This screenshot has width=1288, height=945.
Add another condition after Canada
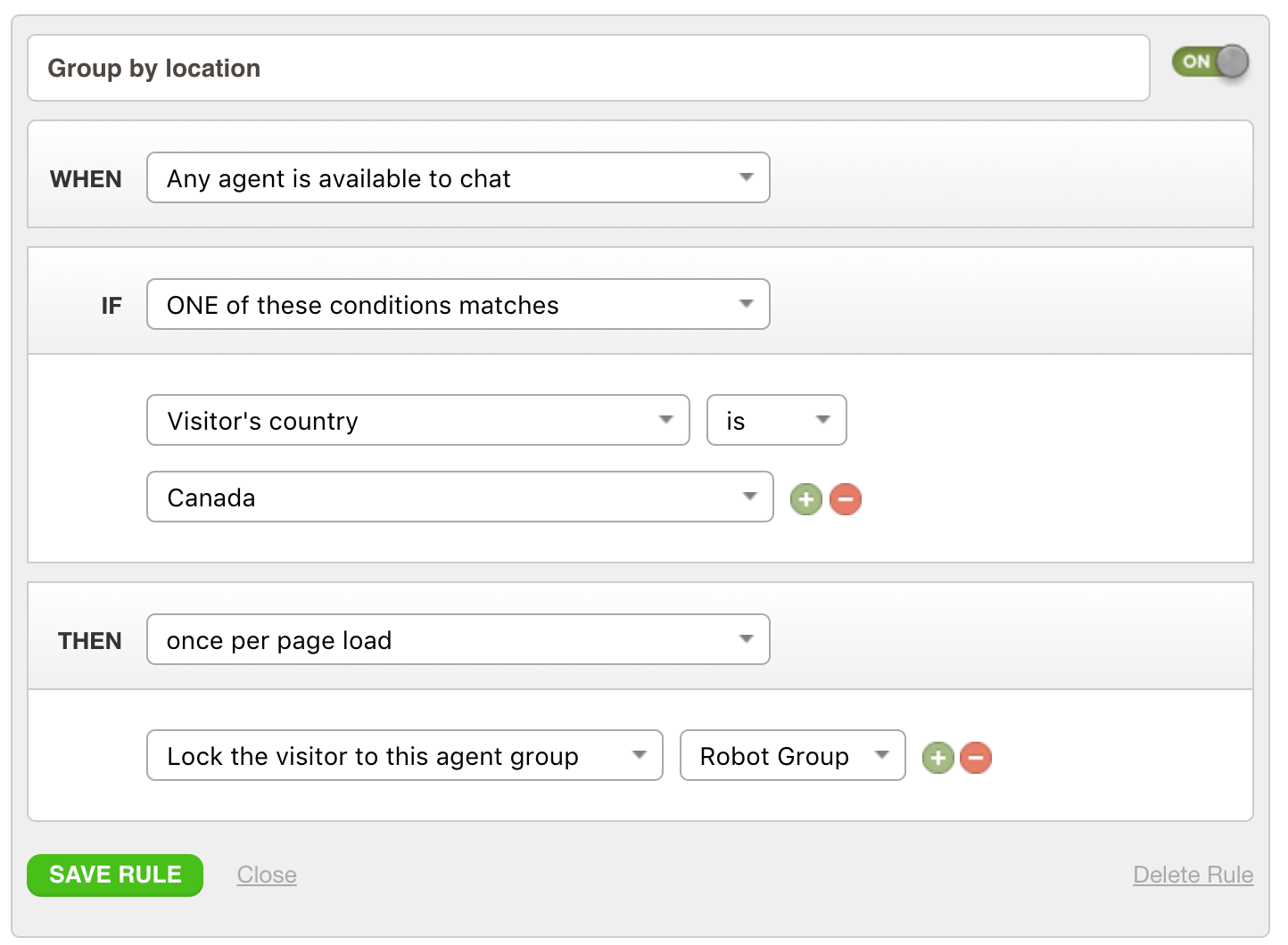point(805,499)
